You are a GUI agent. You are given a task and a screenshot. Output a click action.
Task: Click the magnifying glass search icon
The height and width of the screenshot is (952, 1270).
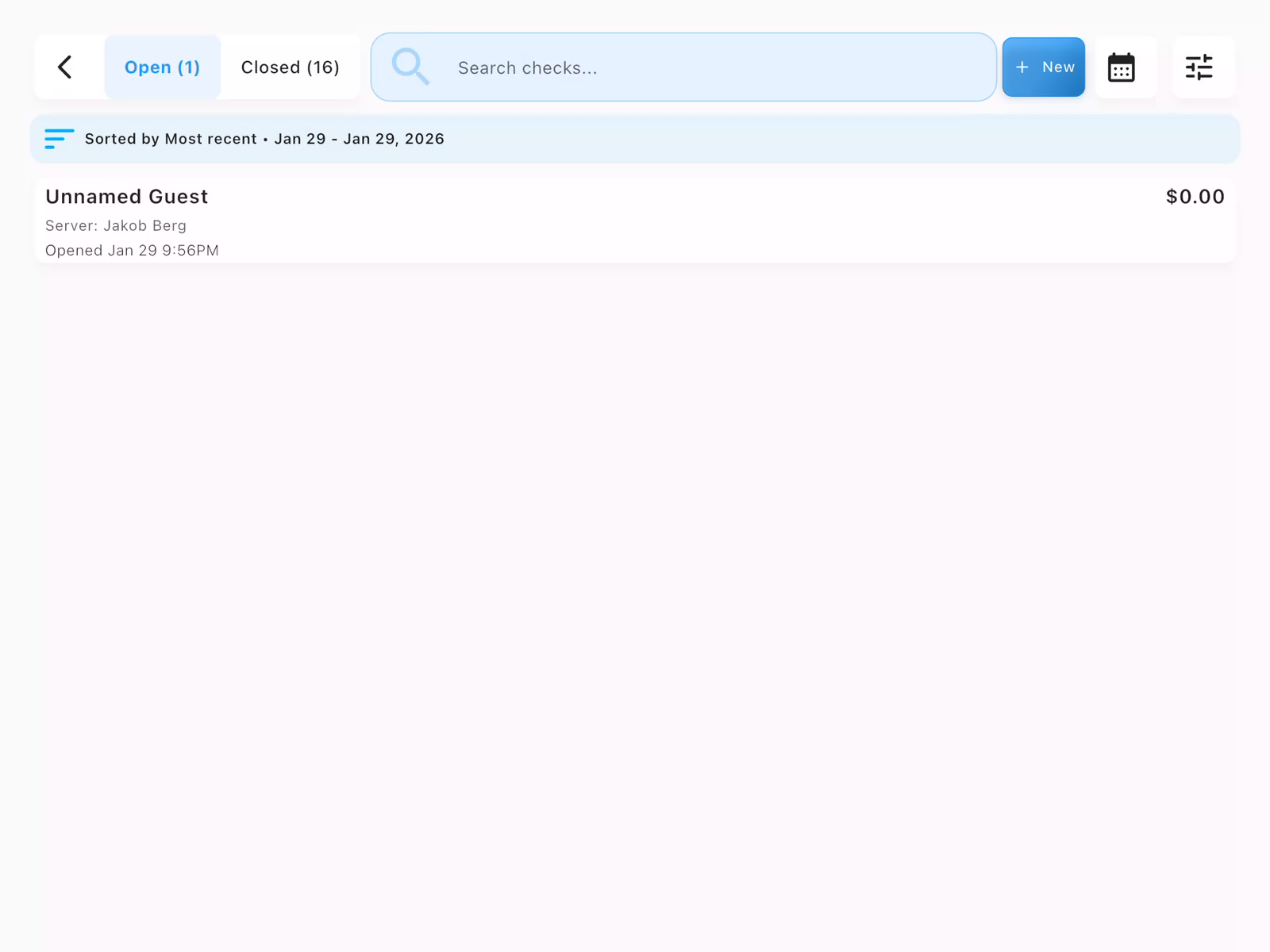pos(410,67)
